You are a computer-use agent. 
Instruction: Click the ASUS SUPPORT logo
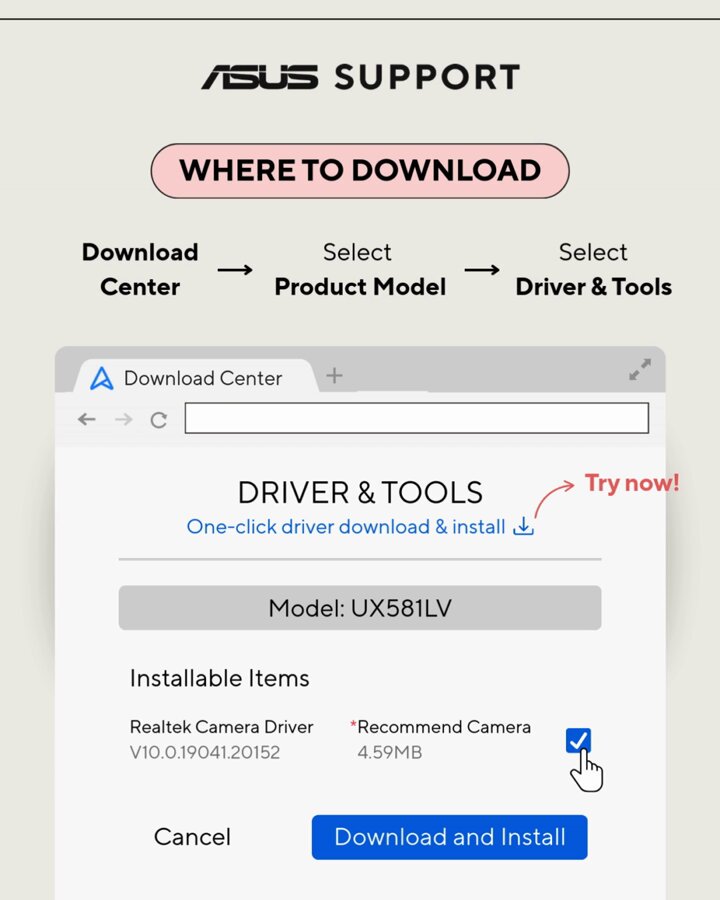point(361,77)
